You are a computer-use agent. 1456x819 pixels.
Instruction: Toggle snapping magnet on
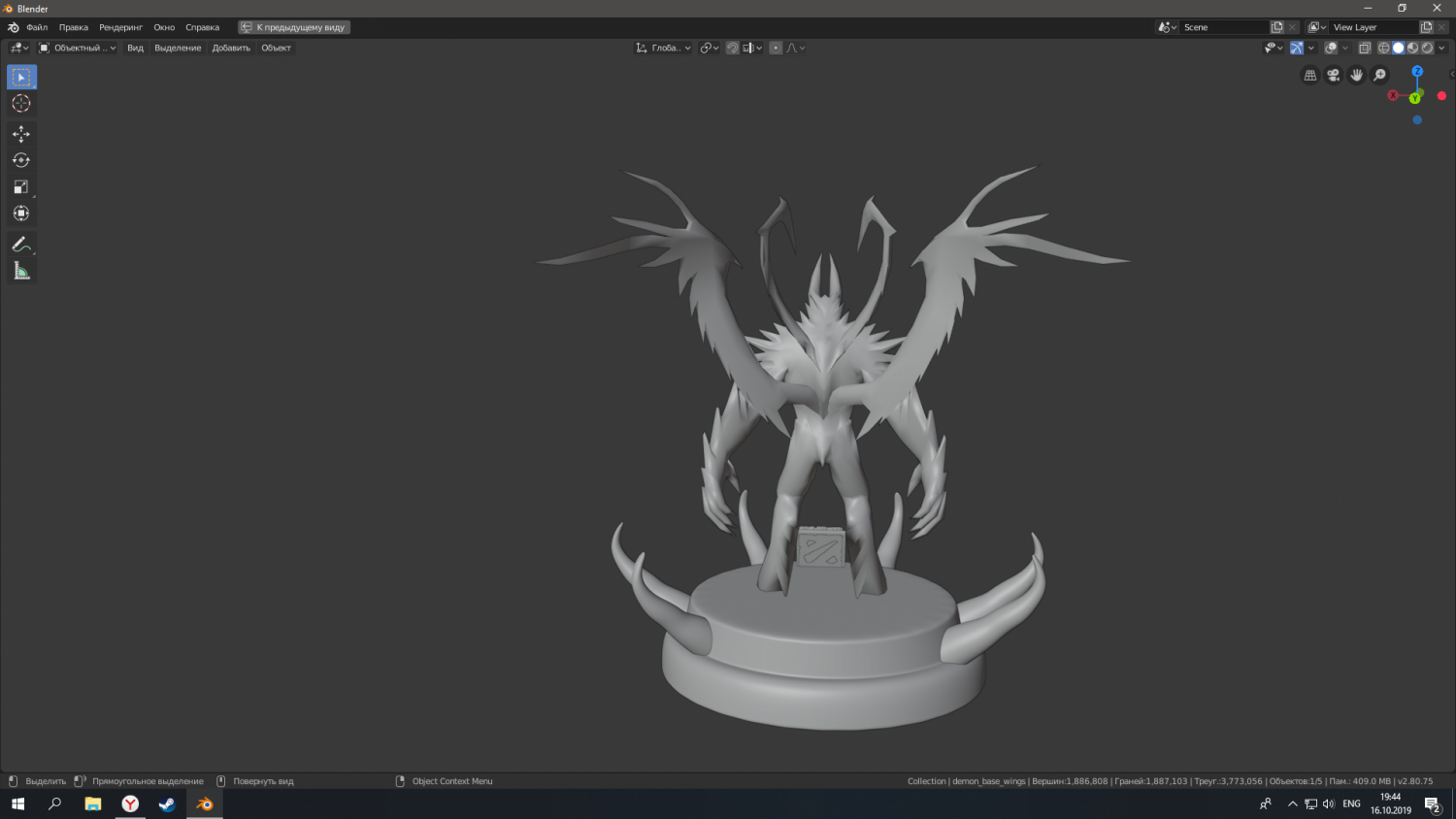pos(733,48)
